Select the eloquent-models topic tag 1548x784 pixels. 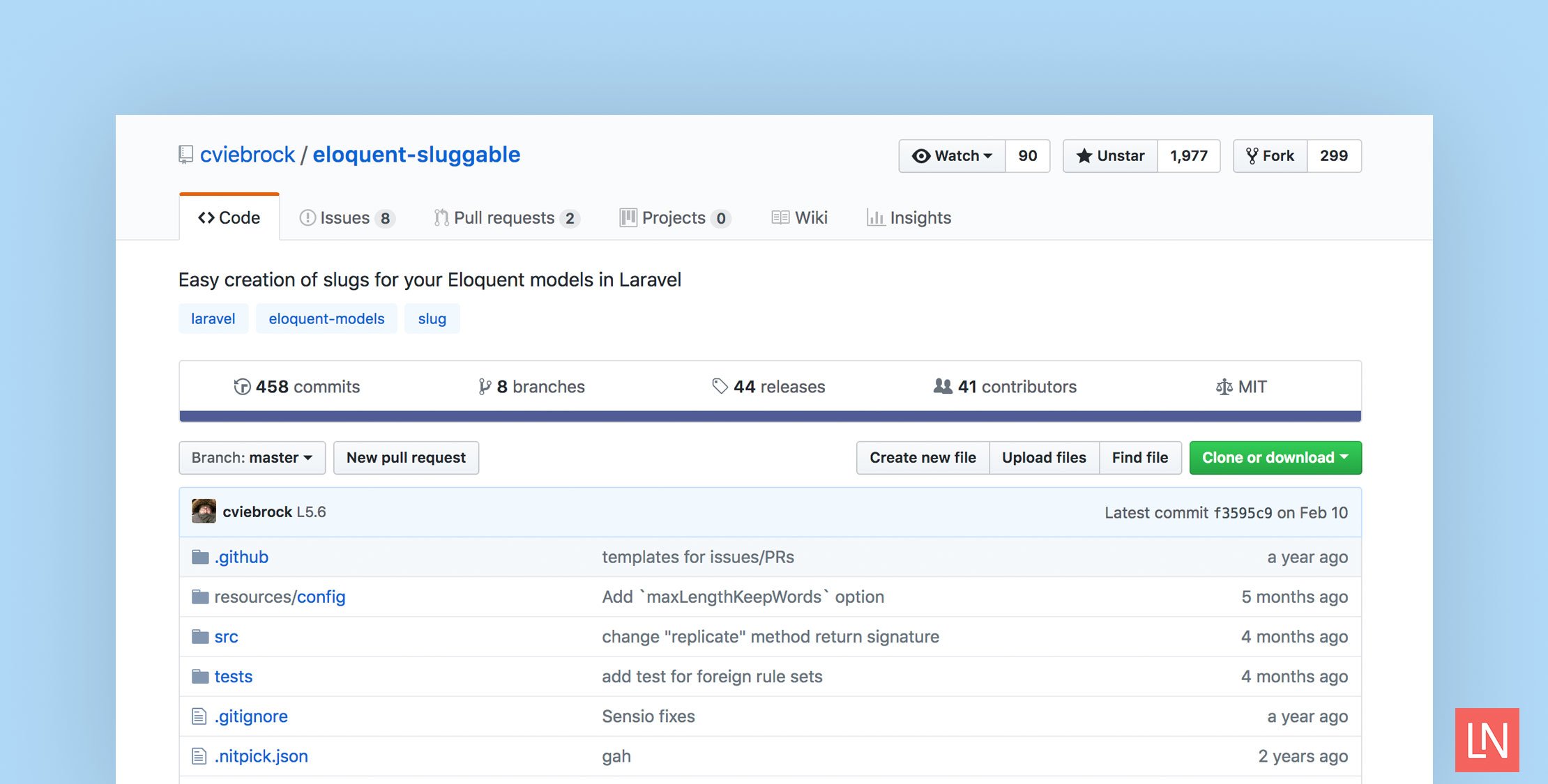click(x=326, y=318)
